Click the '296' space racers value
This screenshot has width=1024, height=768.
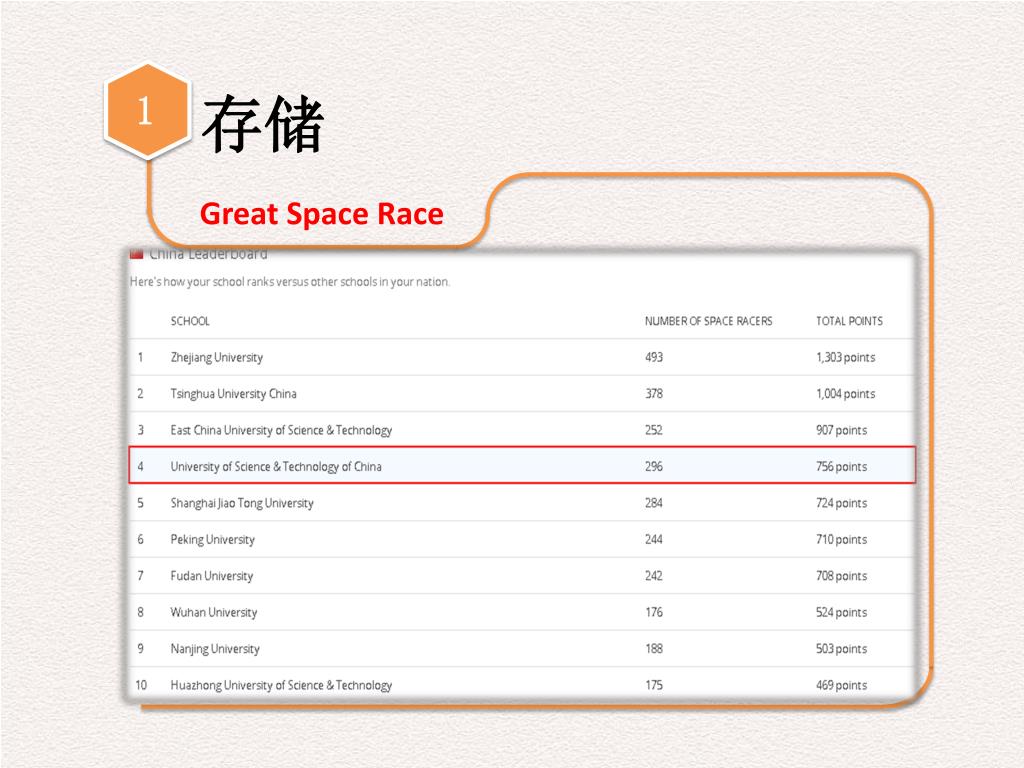(x=654, y=467)
